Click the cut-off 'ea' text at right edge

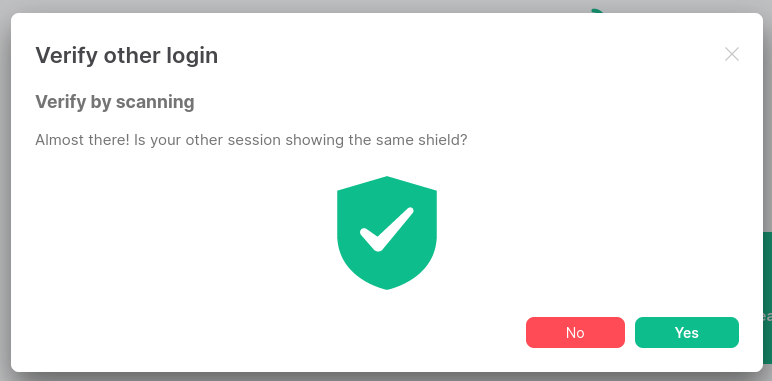click(x=768, y=317)
